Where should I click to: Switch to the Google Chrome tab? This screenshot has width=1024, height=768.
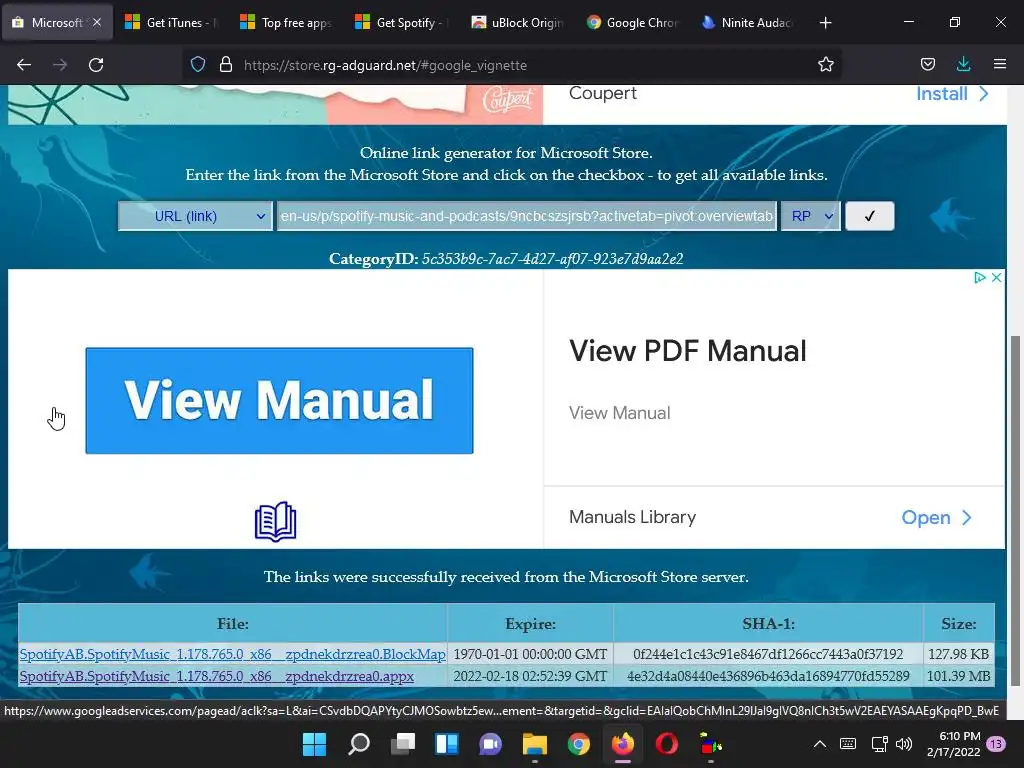tap(632, 23)
